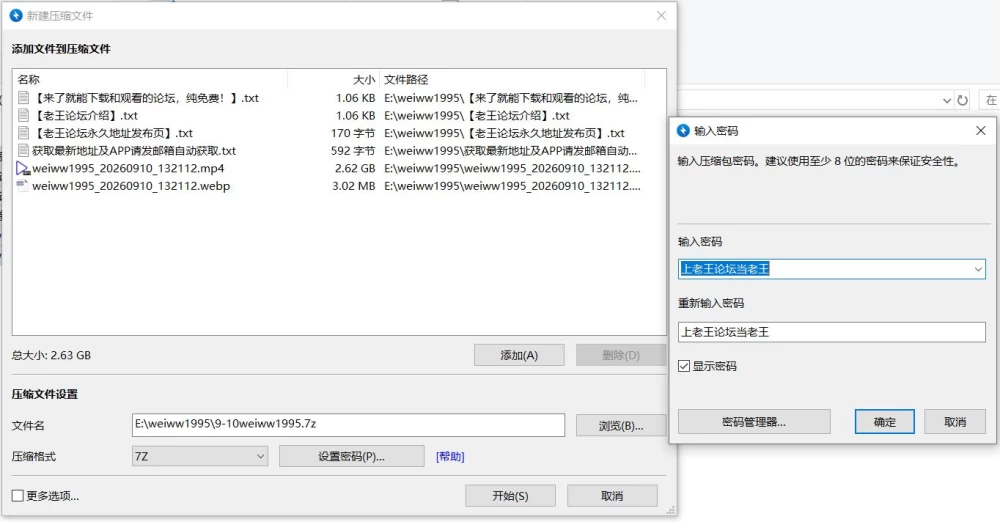Expand the address bar dropdown in the background window

pyautogui.click(x=946, y=100)
